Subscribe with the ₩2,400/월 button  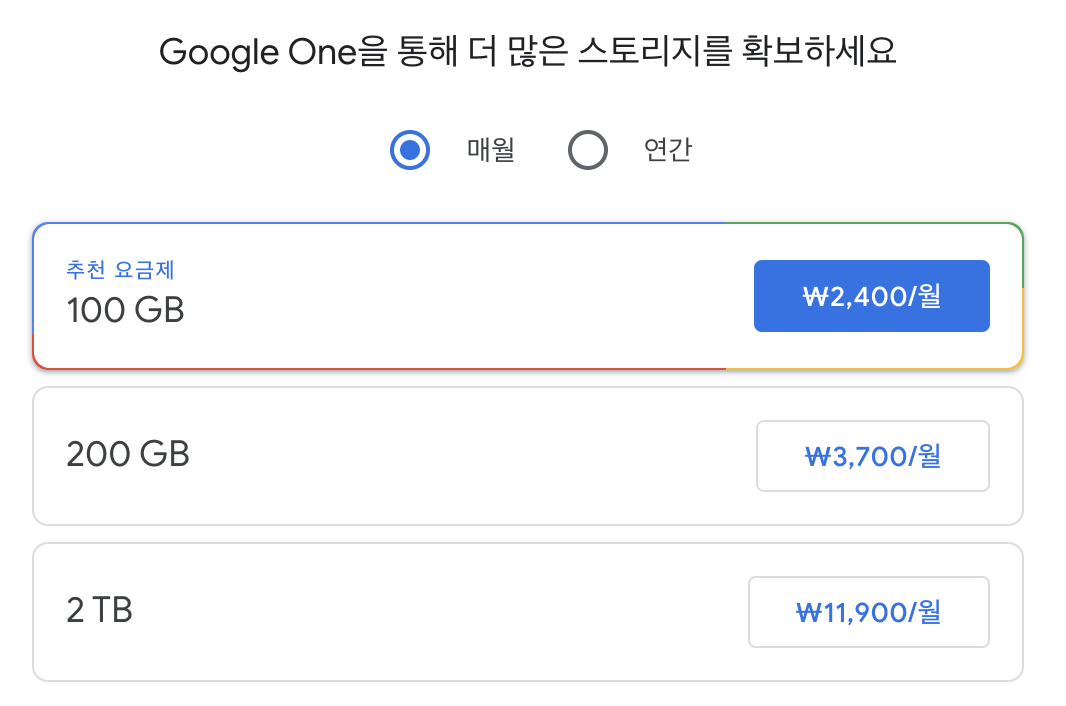[872, 296]
